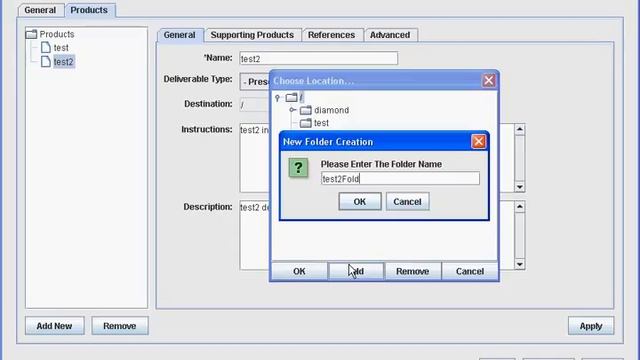Click the Description scrollbar up arrow

(520, 207)
